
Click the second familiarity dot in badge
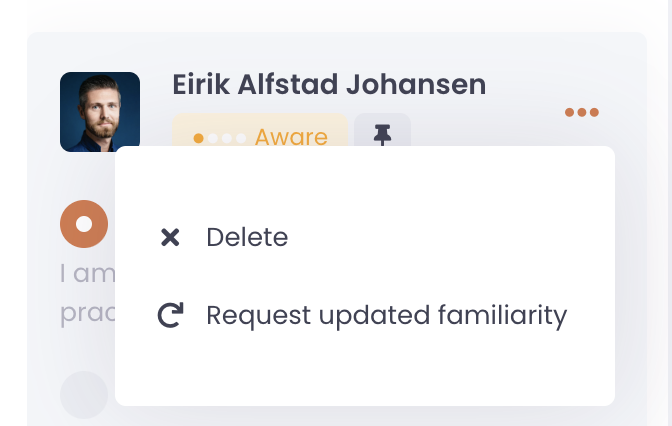click(213, 138)
